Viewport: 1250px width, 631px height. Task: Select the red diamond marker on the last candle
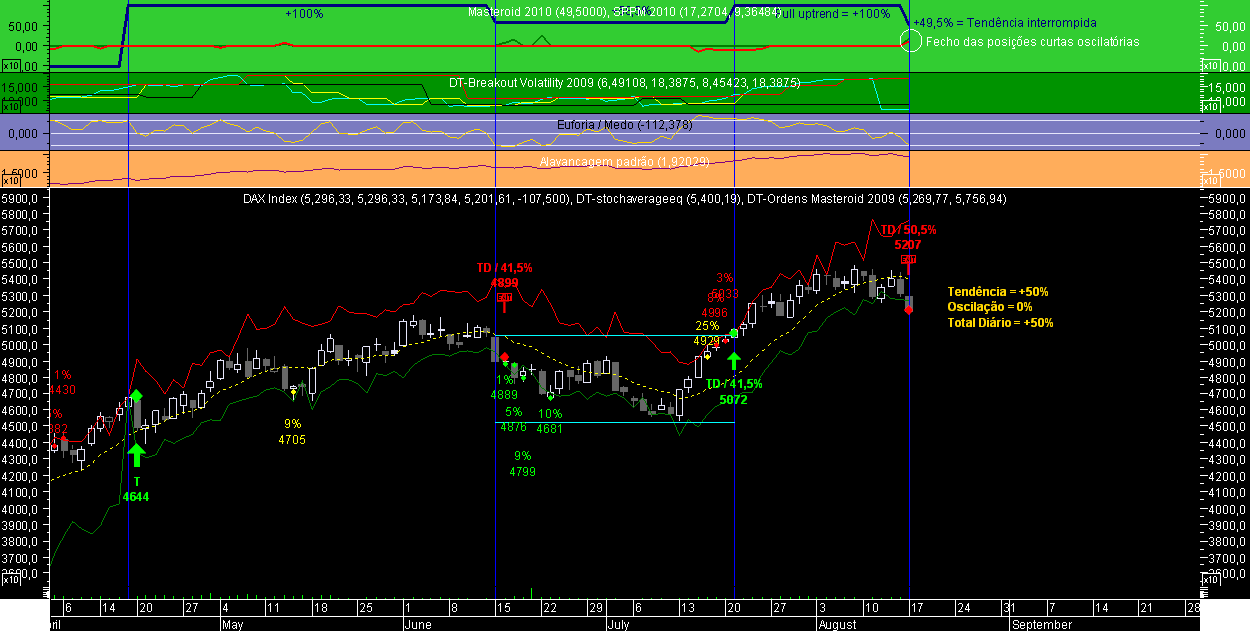tap(907, 309)
